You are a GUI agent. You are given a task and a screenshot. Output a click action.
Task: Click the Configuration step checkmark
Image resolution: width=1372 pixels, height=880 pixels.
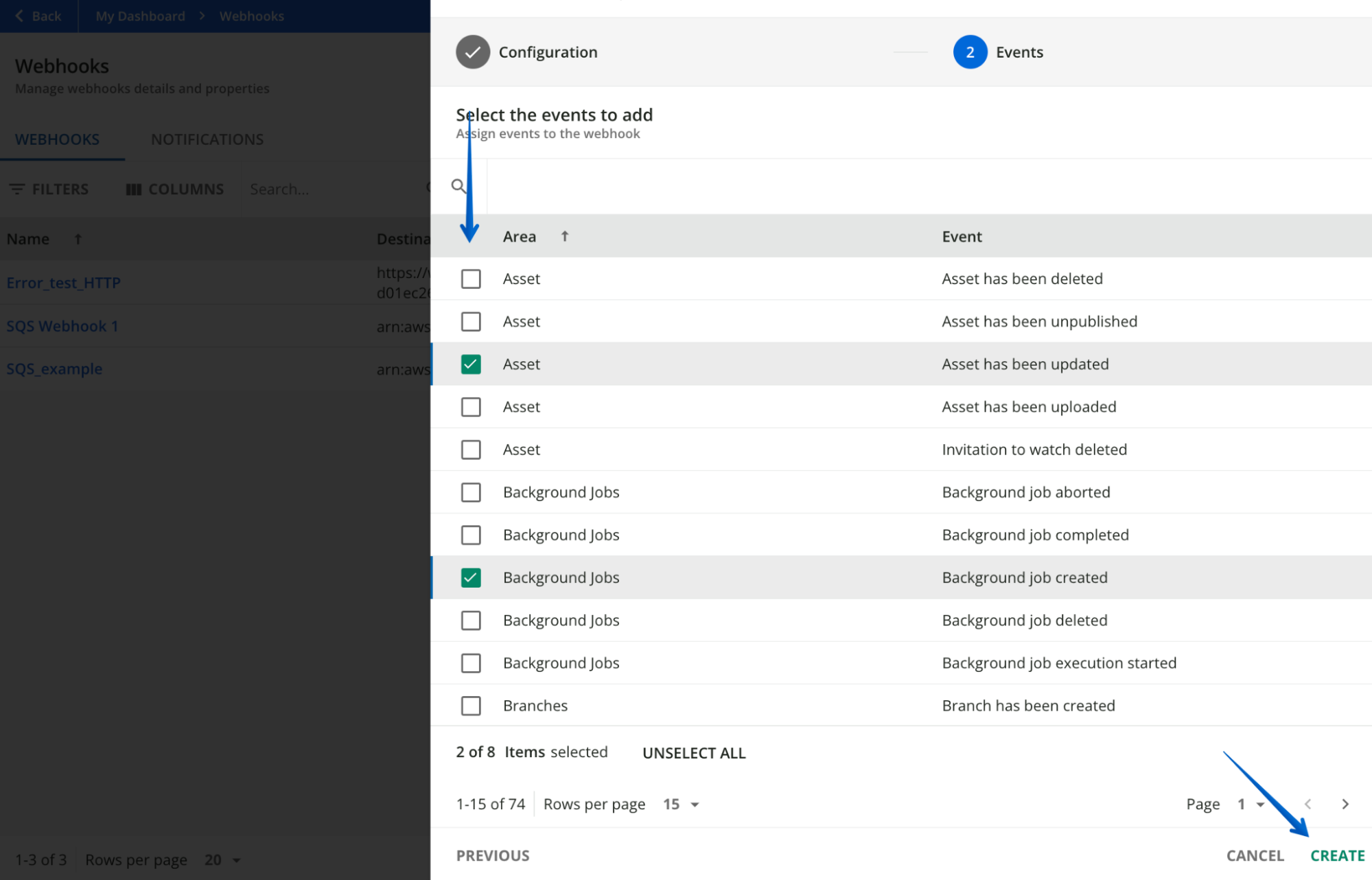point(472,51)
